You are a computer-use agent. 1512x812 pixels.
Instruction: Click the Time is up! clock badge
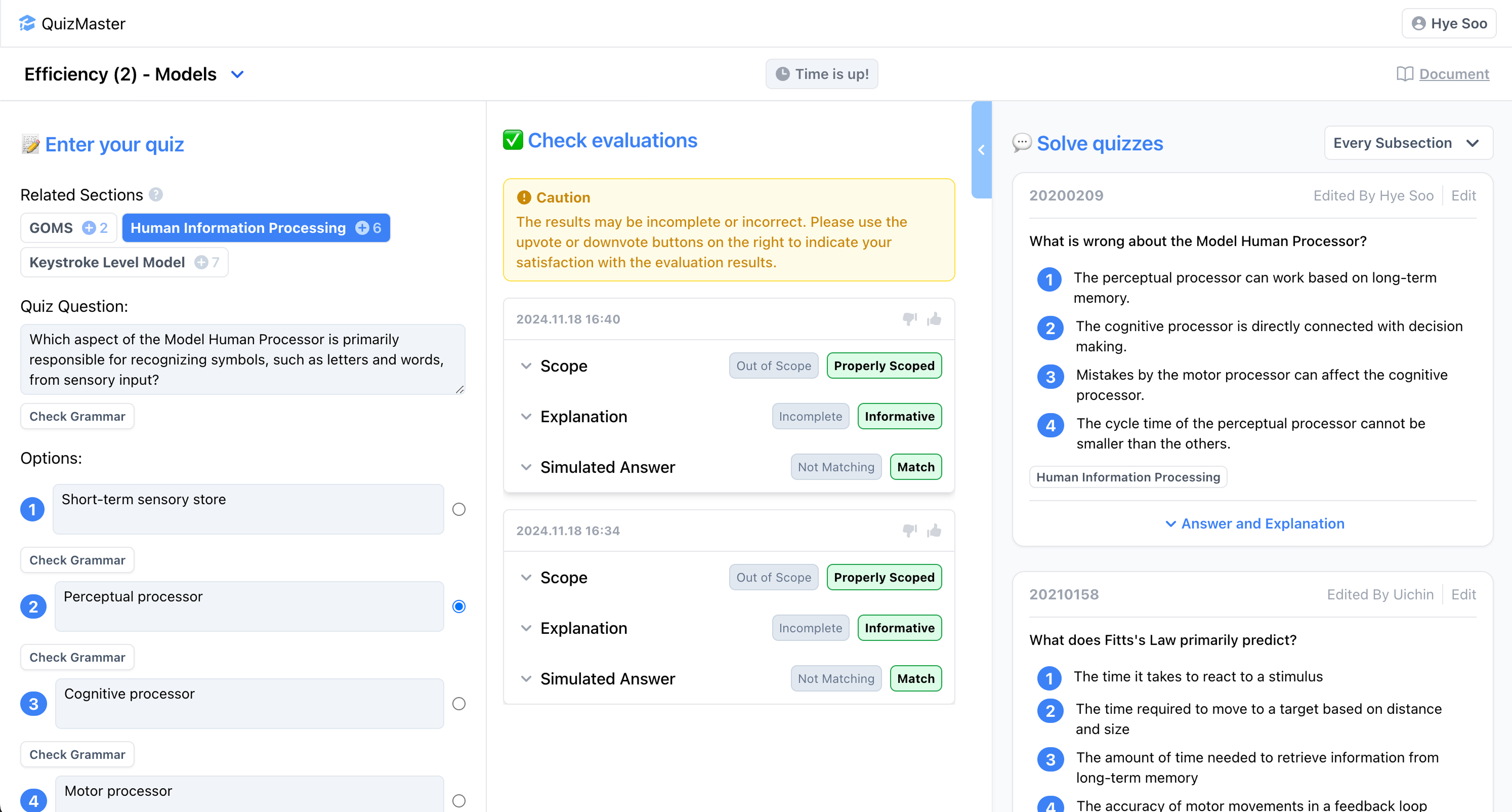822,74
